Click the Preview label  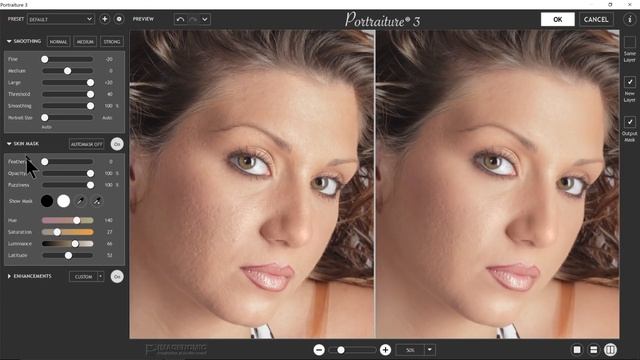[143, 19]
